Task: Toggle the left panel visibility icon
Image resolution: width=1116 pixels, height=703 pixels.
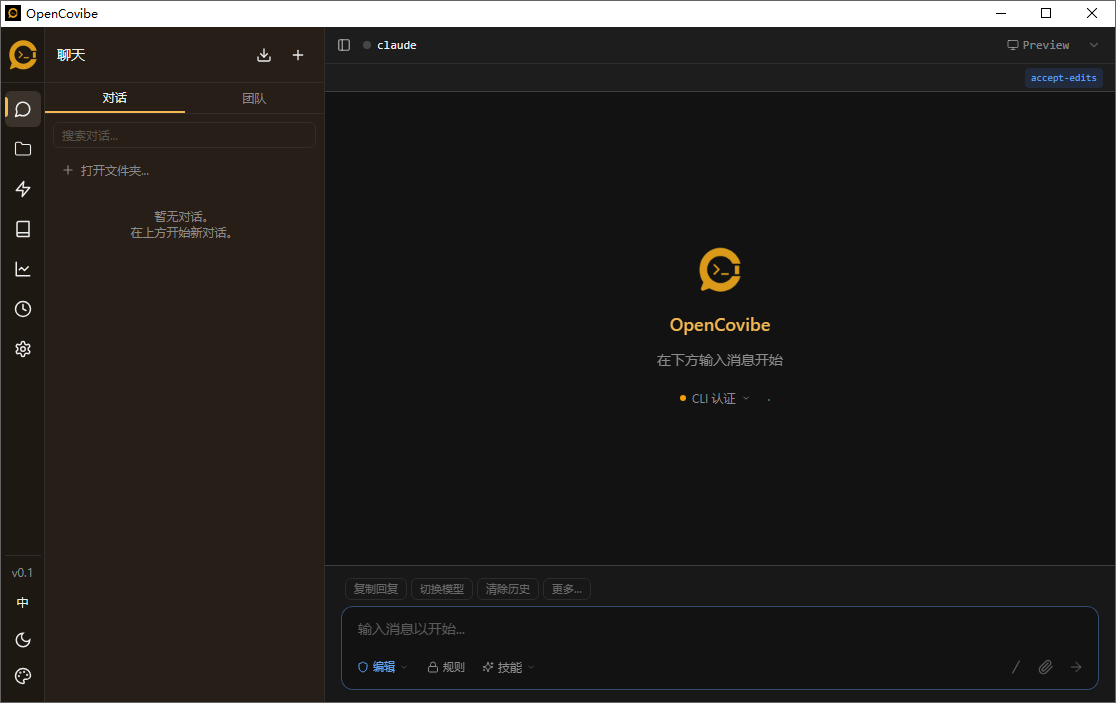Action: click(x=344, y=44)
